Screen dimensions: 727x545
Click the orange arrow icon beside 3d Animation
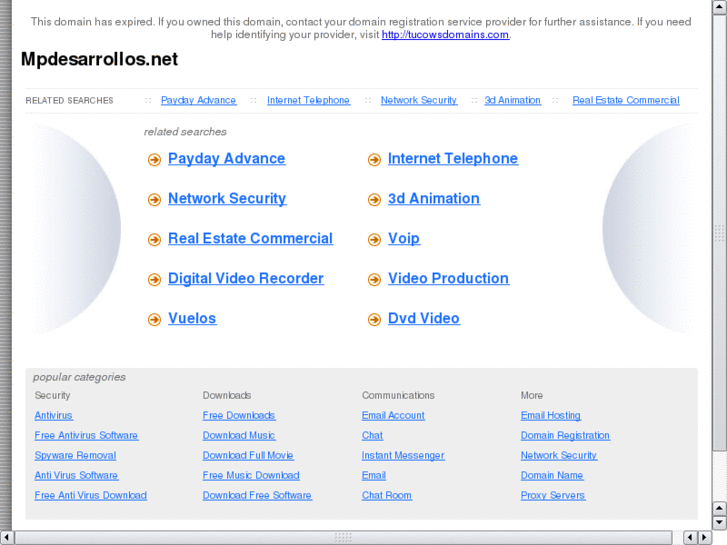click(374, 200)
